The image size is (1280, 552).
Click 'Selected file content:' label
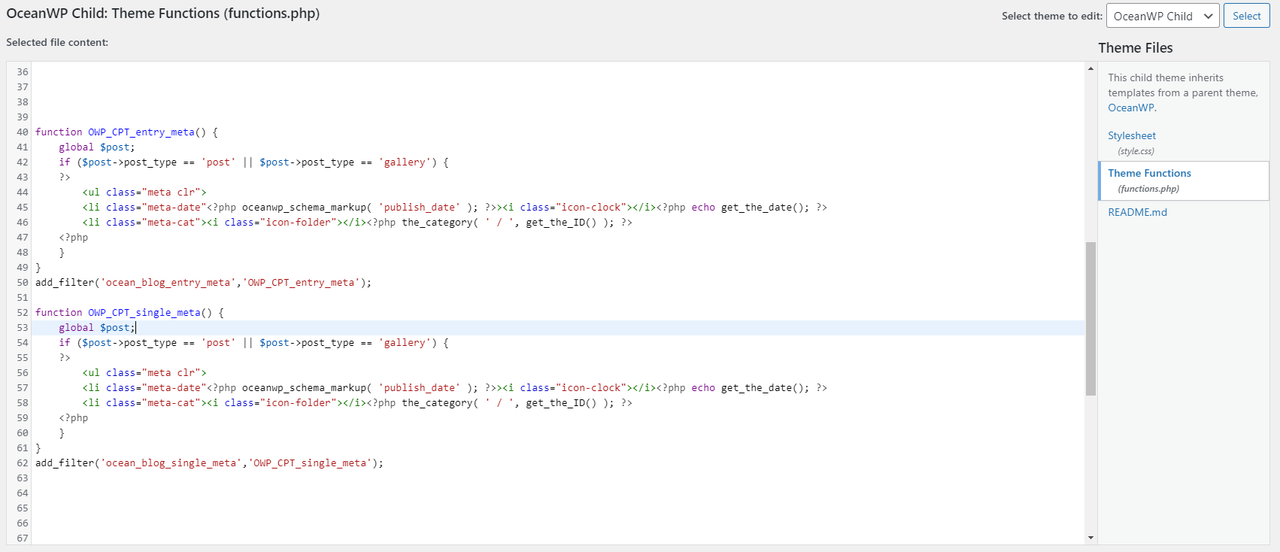[57, 42]
